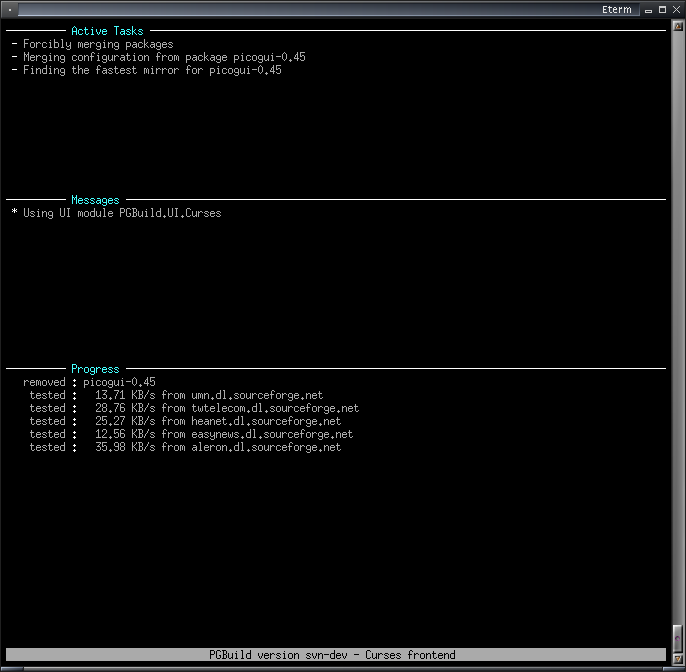Click the twtelecom.dl.sourceforge.net mirror line
The image size is (686, 672).
coord(194,408)
